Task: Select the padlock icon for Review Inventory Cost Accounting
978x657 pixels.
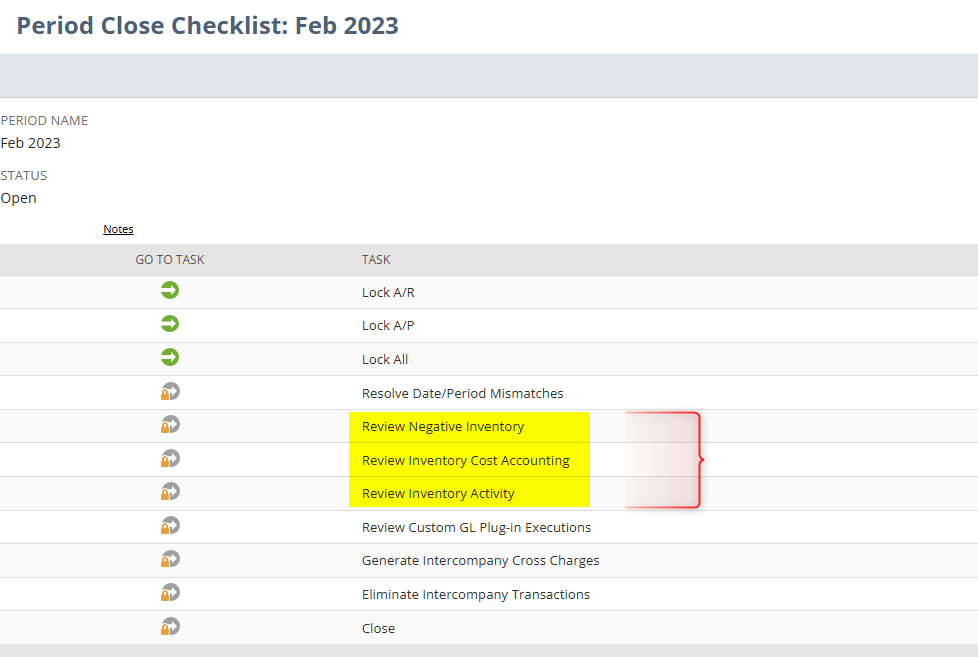Action: pyautogui.click(x=170, y=458)
